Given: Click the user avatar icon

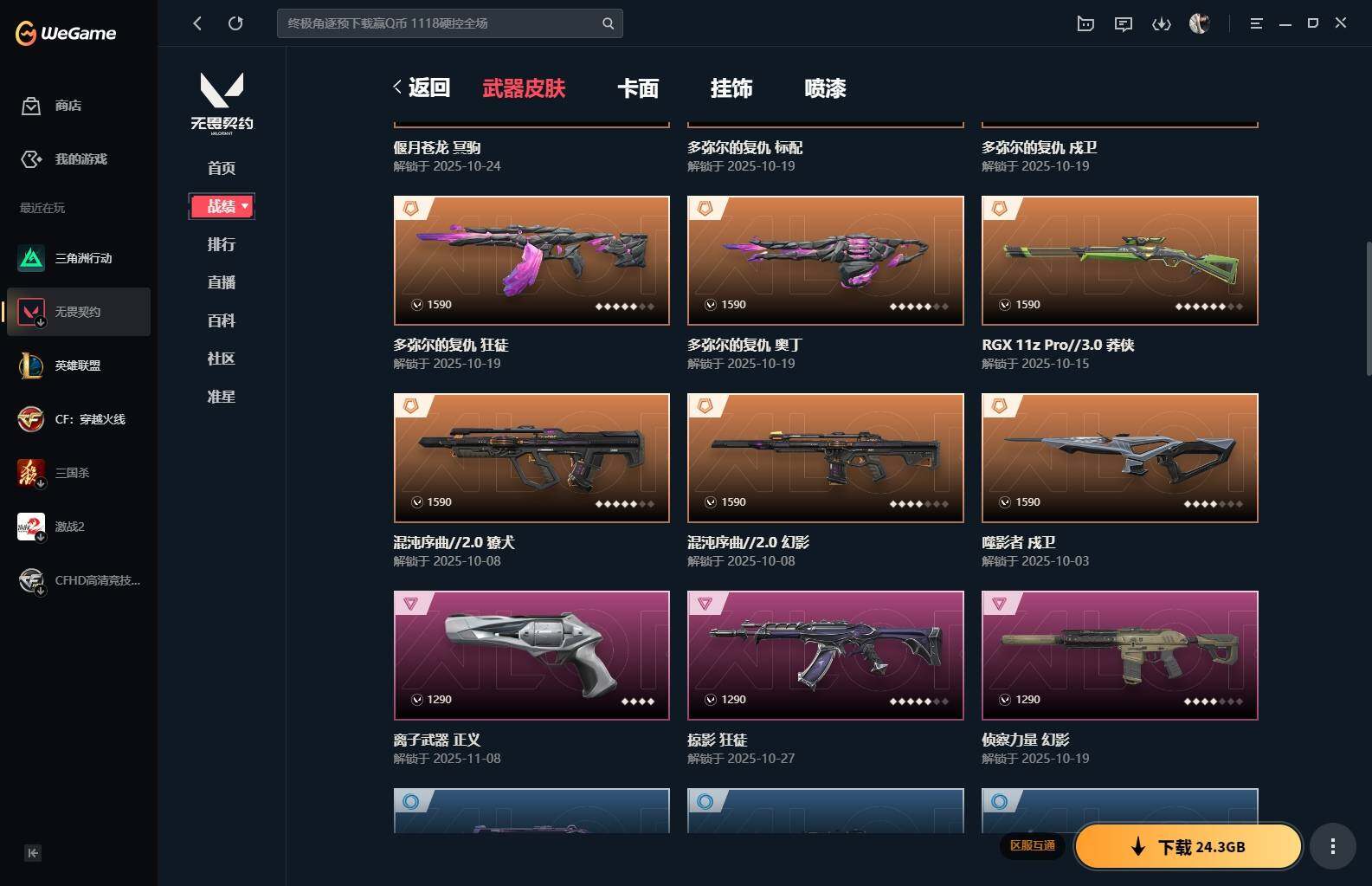Looking at the screenshot, I should click(x=1199, y=23).
